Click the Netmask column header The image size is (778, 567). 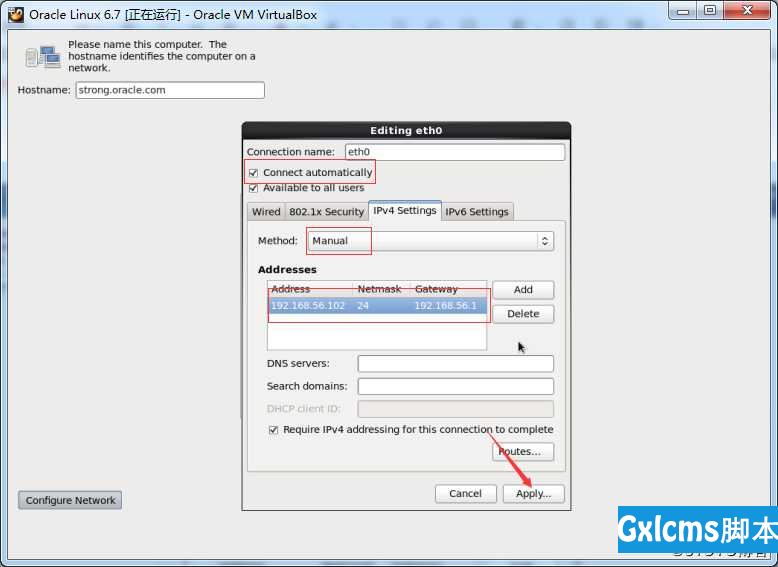click(x=380, y=289)
